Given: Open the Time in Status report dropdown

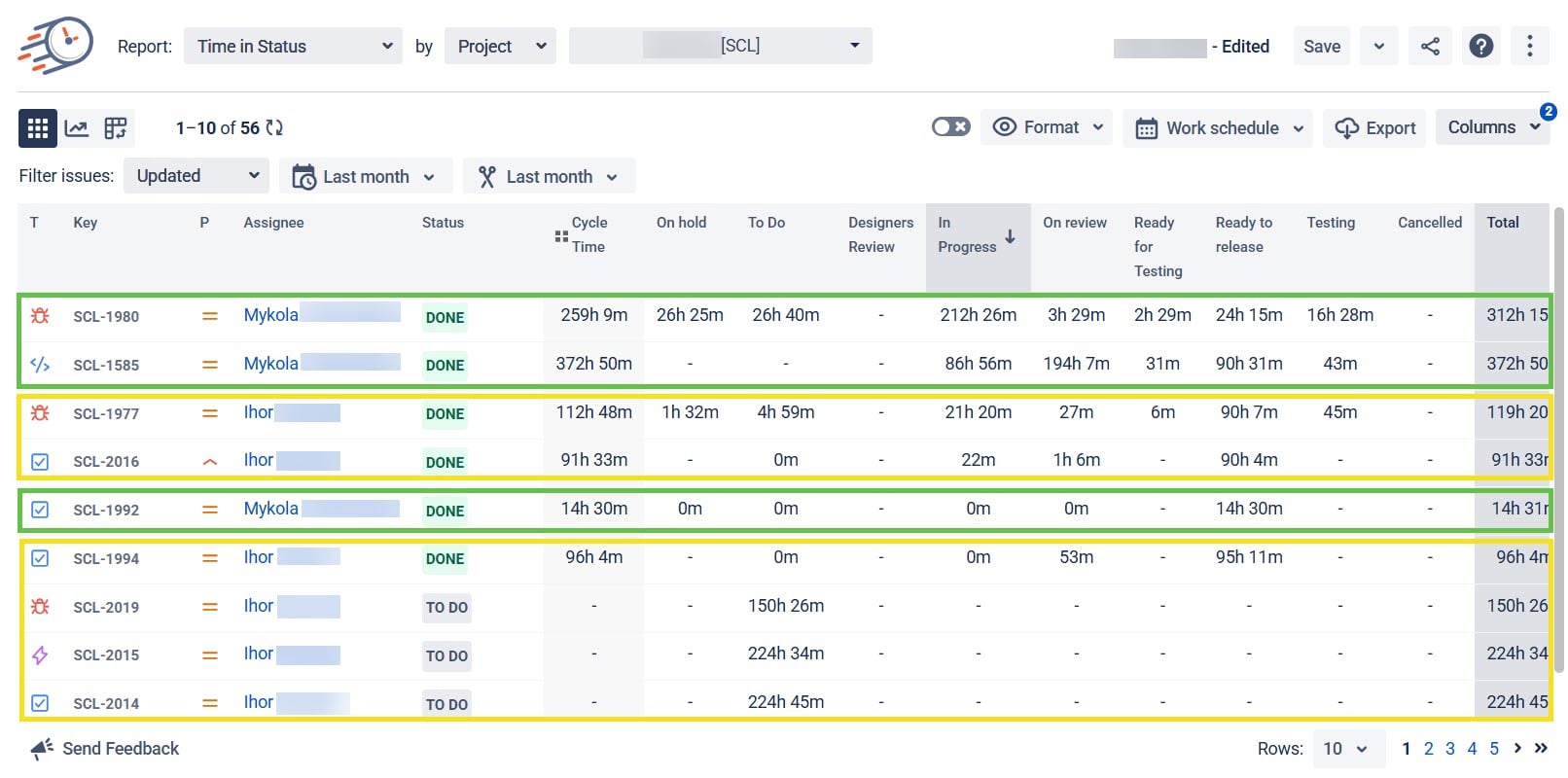Looking at the screenshot, I should [x=293, y=46].
